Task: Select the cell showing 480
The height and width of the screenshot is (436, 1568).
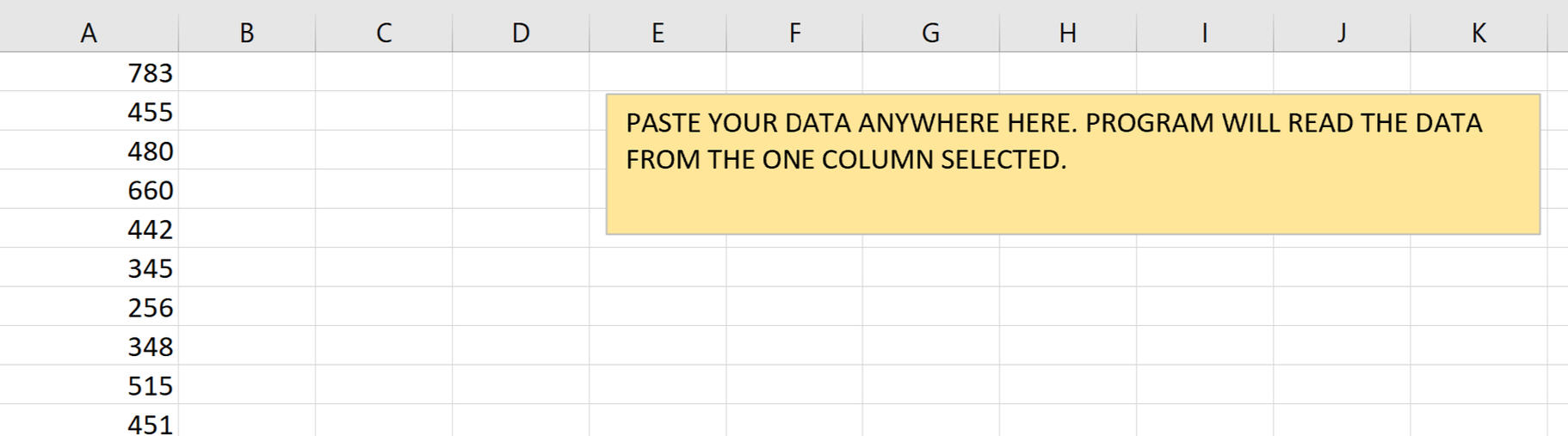Action: (x=90, y=150)
